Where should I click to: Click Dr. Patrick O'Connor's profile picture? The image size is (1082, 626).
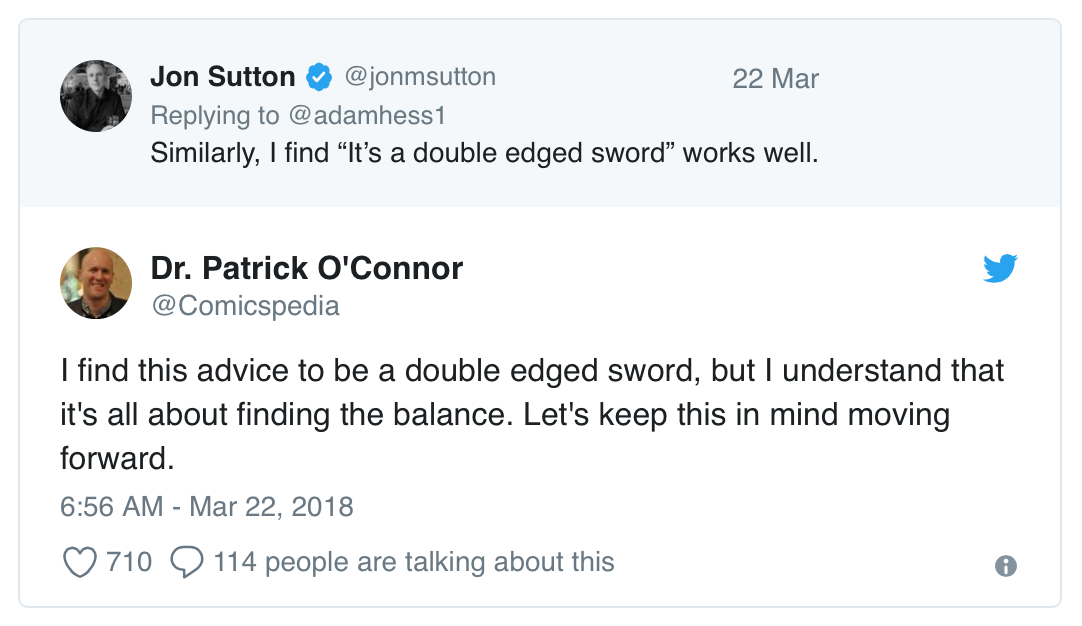tap(96, 283)
